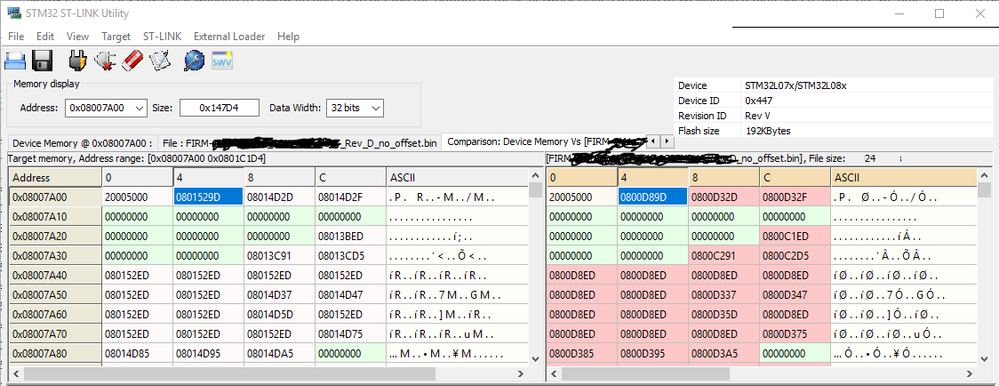
Task: Select the highlighted cell 0800D89D in file pane
Action: (652, 197)
